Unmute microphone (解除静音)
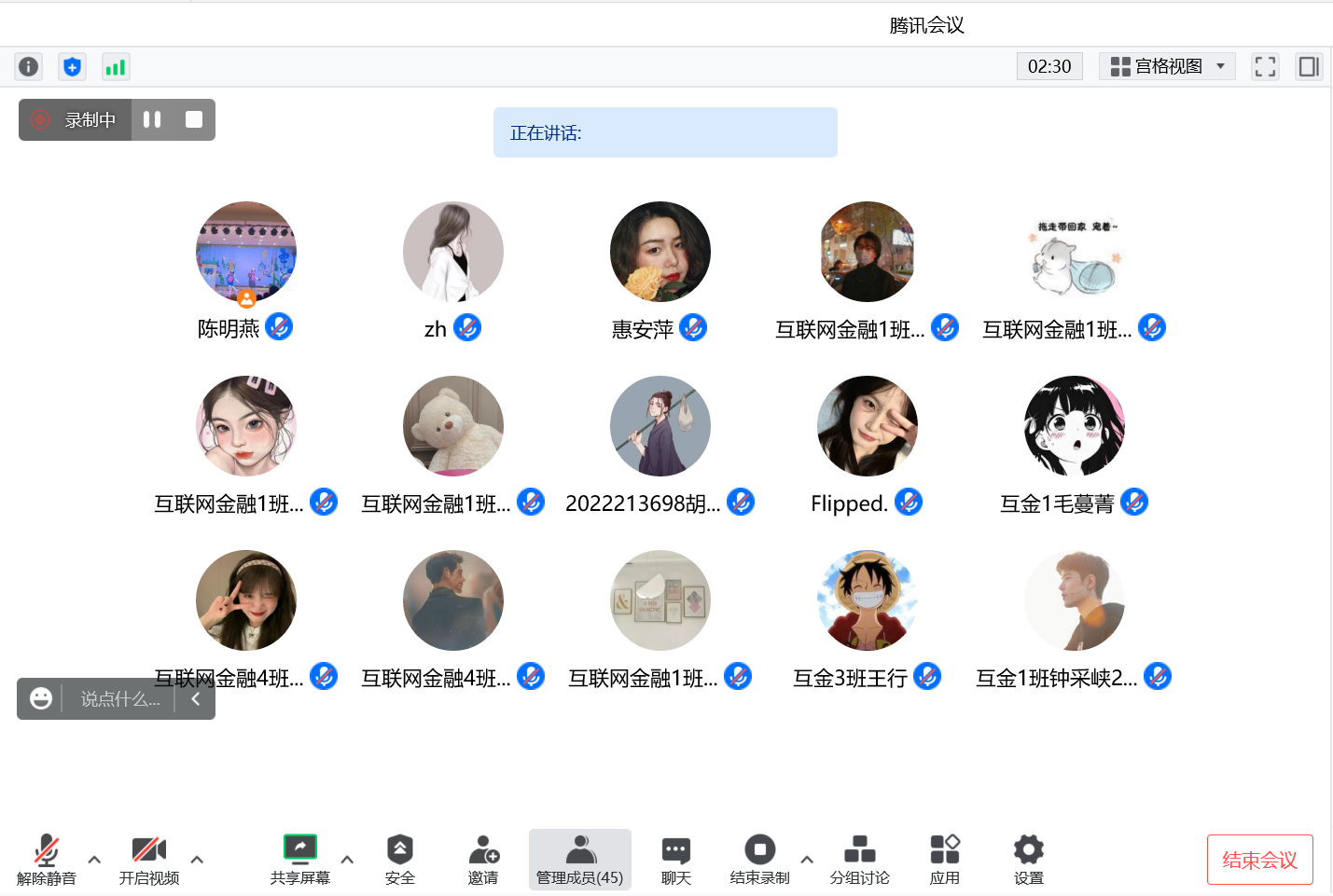The width and height of the screenshot is (1333, 896). tap(47, 860)
